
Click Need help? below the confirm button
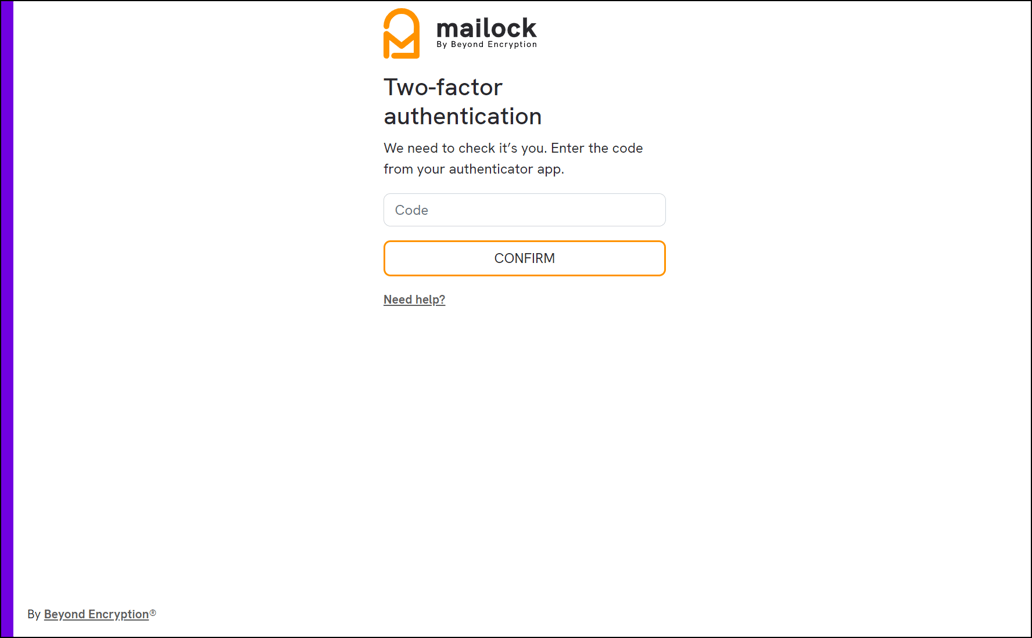pos(414,299)
